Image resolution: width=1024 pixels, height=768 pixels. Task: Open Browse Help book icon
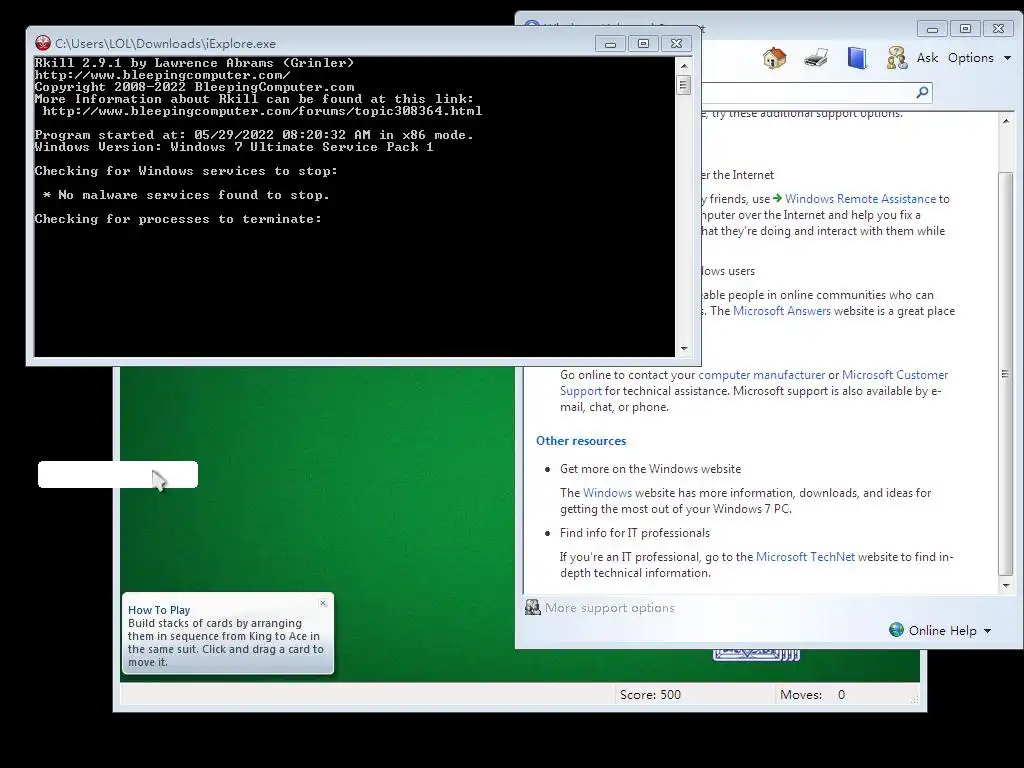click(x=857, y=58)
